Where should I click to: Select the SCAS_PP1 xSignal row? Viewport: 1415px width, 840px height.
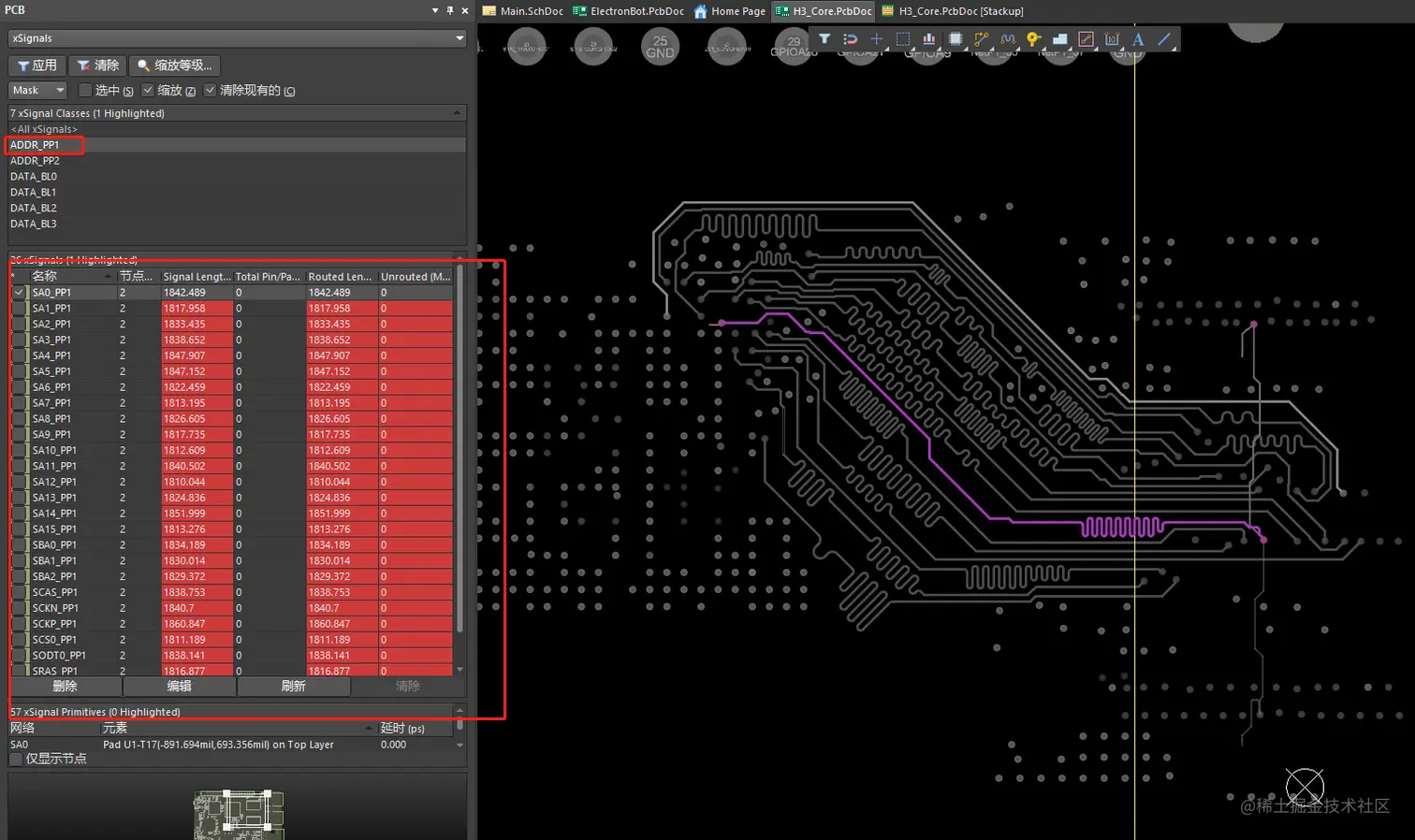(231, 592)
